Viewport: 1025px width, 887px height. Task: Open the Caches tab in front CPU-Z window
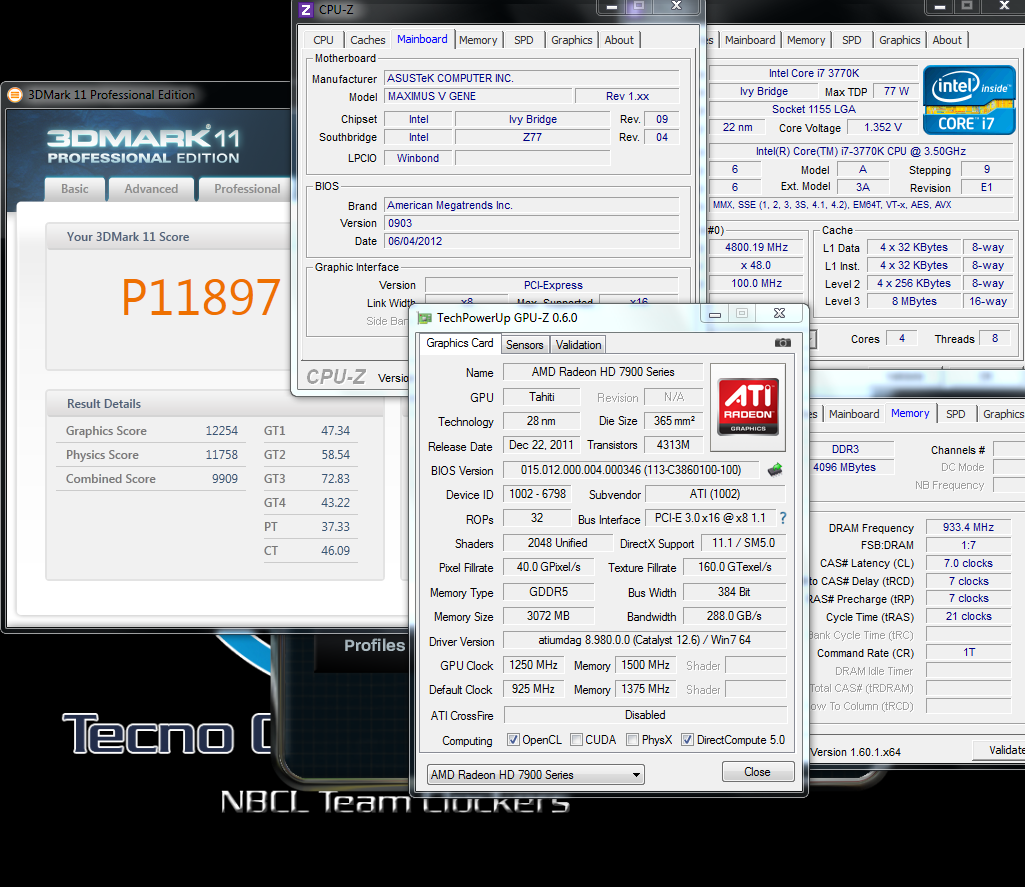point(367,40)
